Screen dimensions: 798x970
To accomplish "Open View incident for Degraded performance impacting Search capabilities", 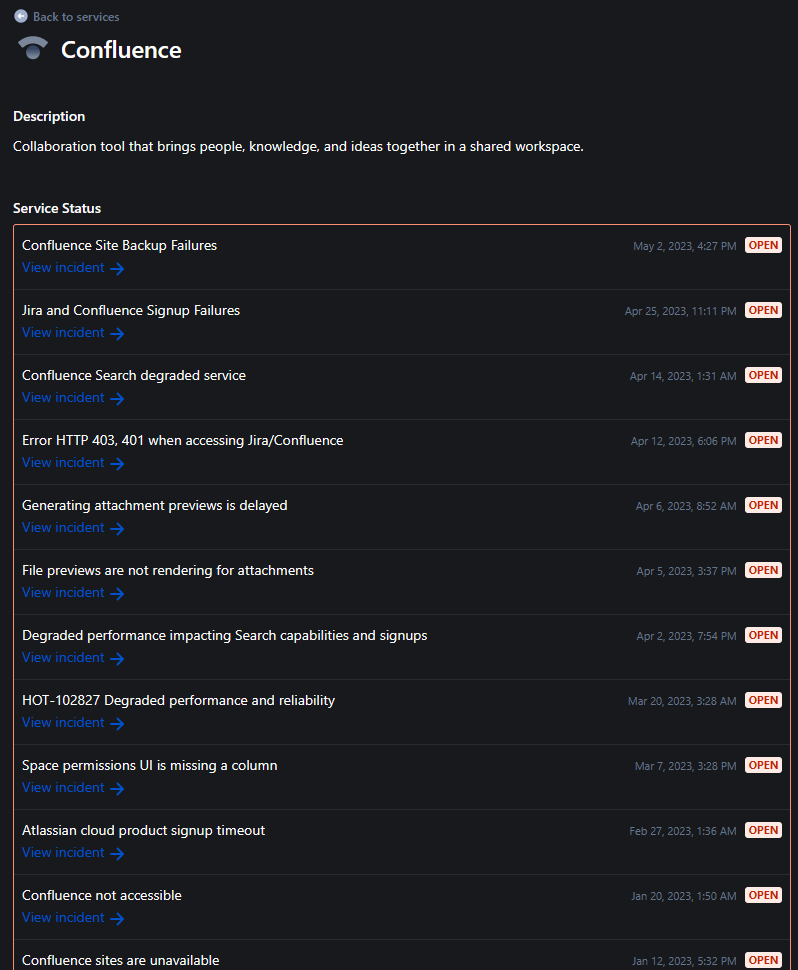I will point(62,657).
